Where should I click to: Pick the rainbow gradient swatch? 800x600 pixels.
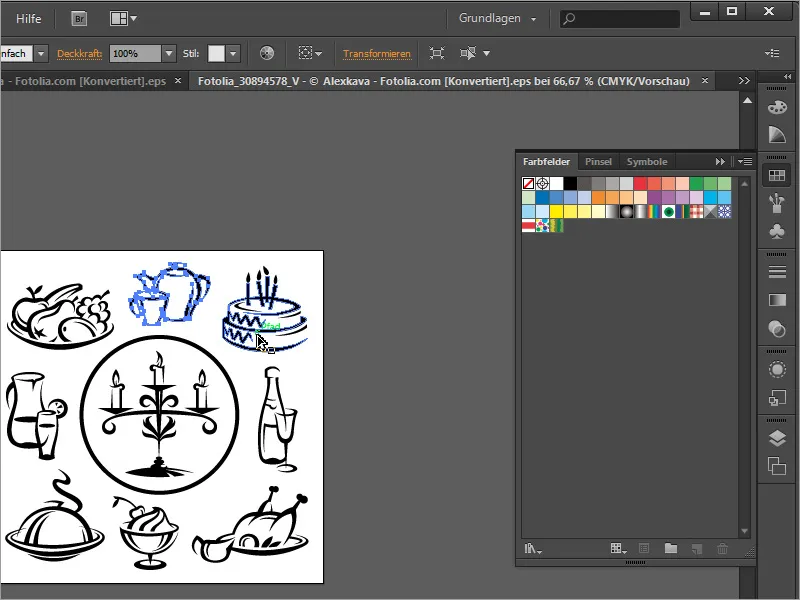[x=654, y=211]
